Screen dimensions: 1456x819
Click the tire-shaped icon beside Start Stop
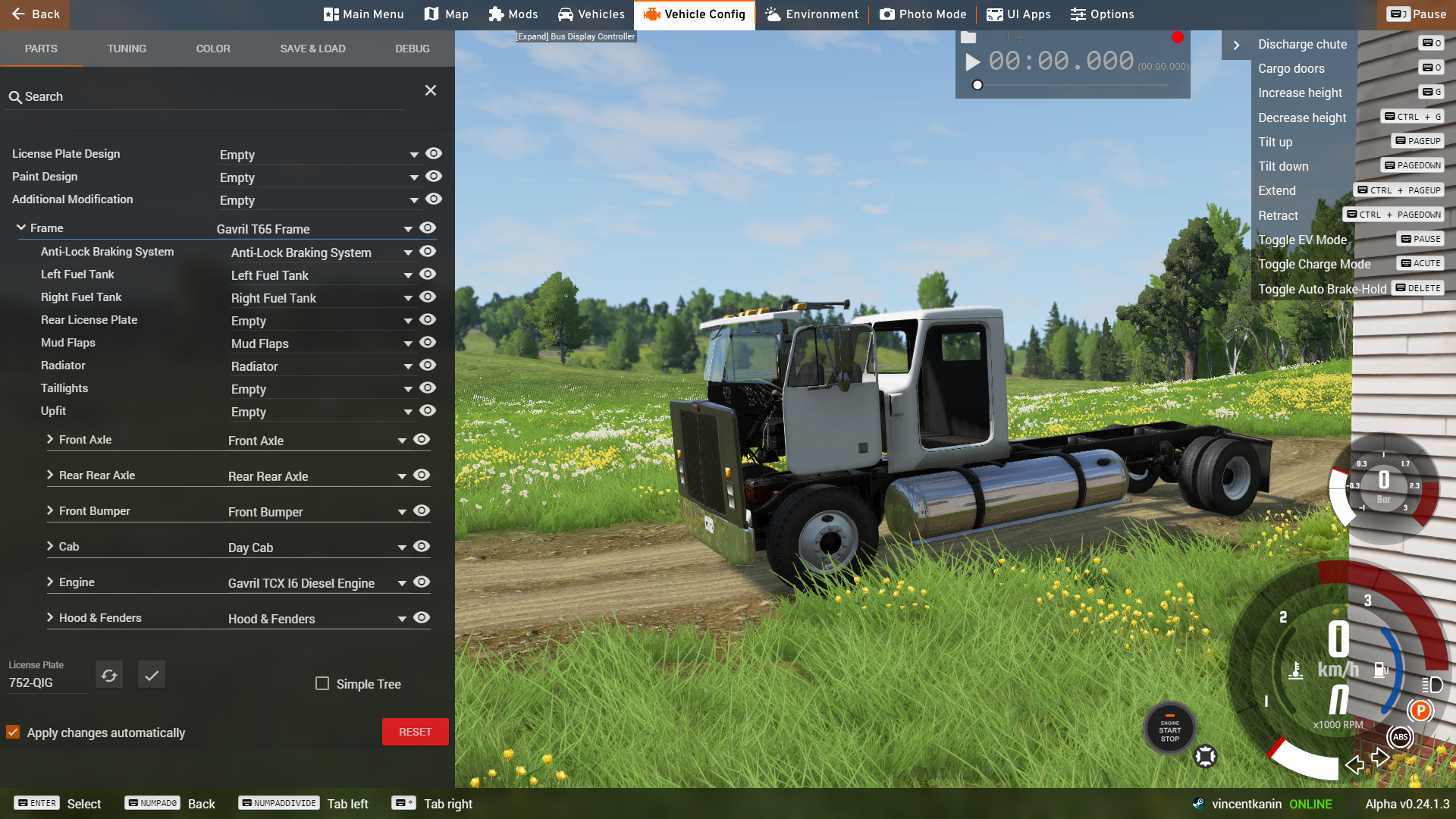[x=1206, y=756]
